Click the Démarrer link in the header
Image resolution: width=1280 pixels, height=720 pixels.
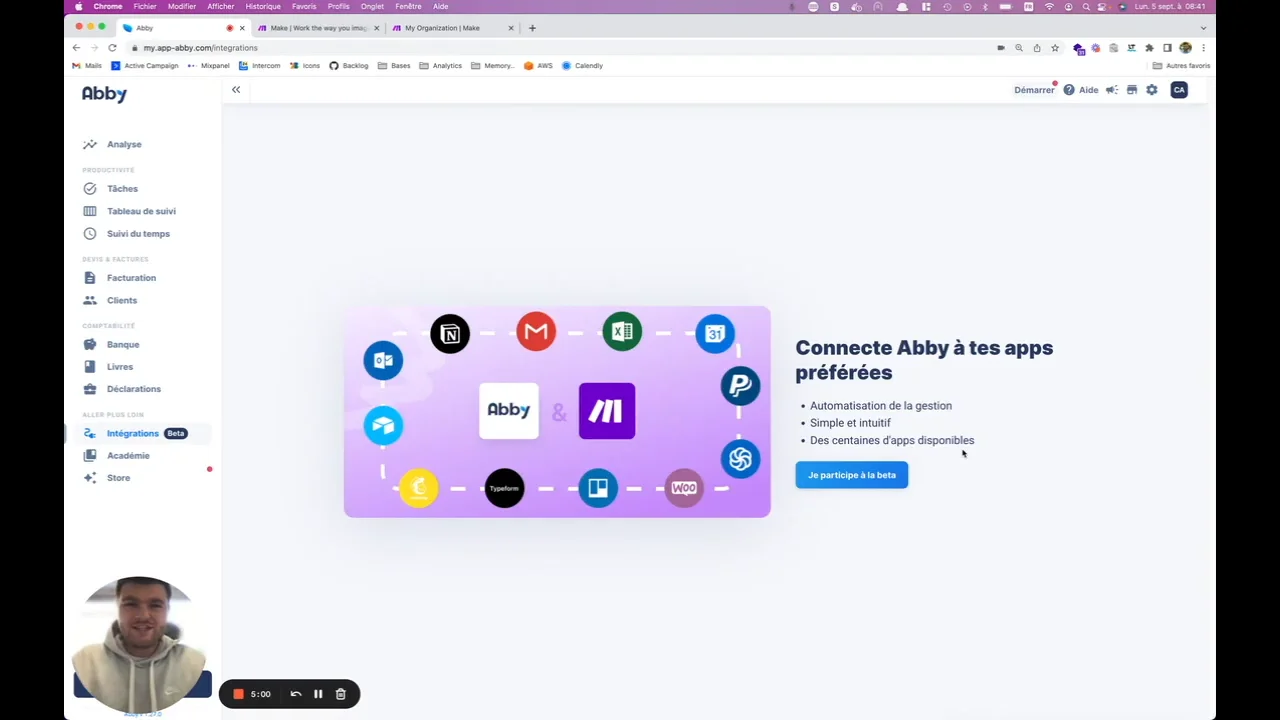tap(1034, 90)
